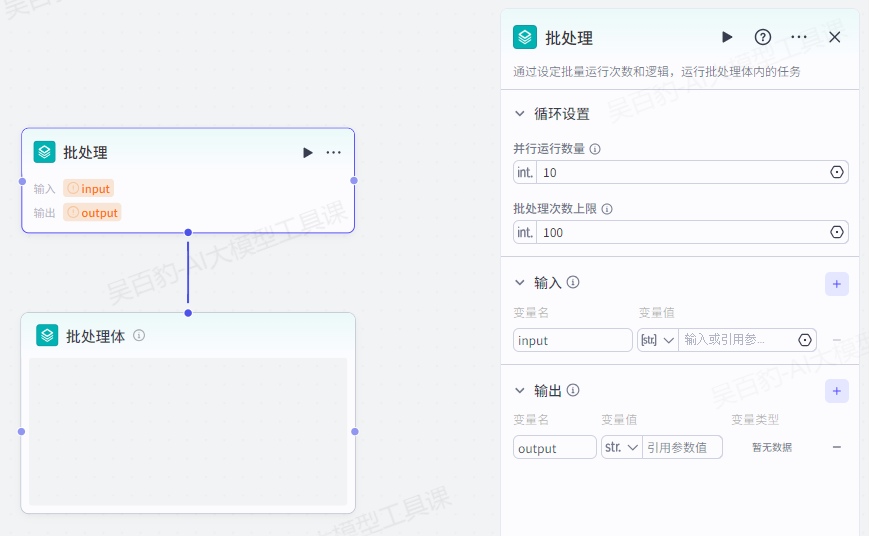Edit the input variable name field
This screenshot has height=536, width=869.
572,340
